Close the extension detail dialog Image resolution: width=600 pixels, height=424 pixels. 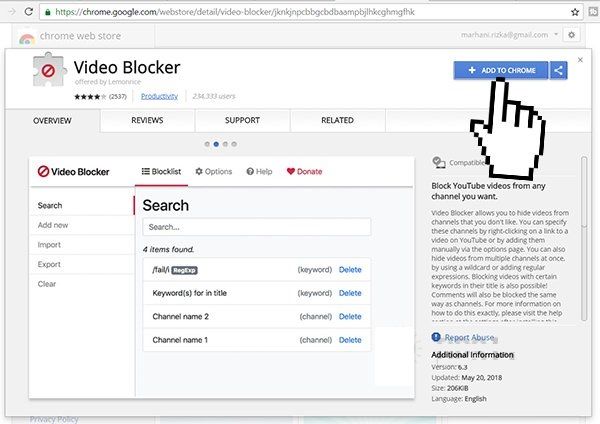coord(580,60)
